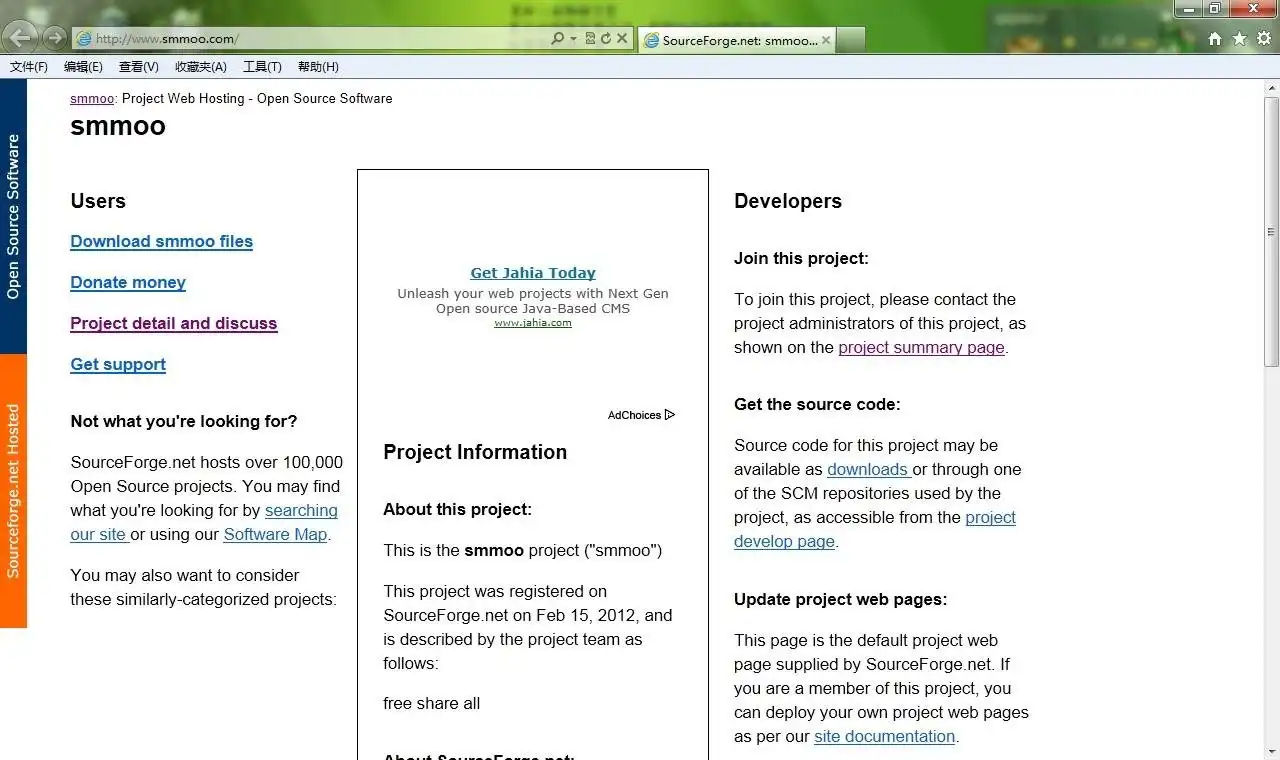The image size is (1280, 760).
Task: Open the project summary page link
Action: pyautogui.click(x=921, y=347)
